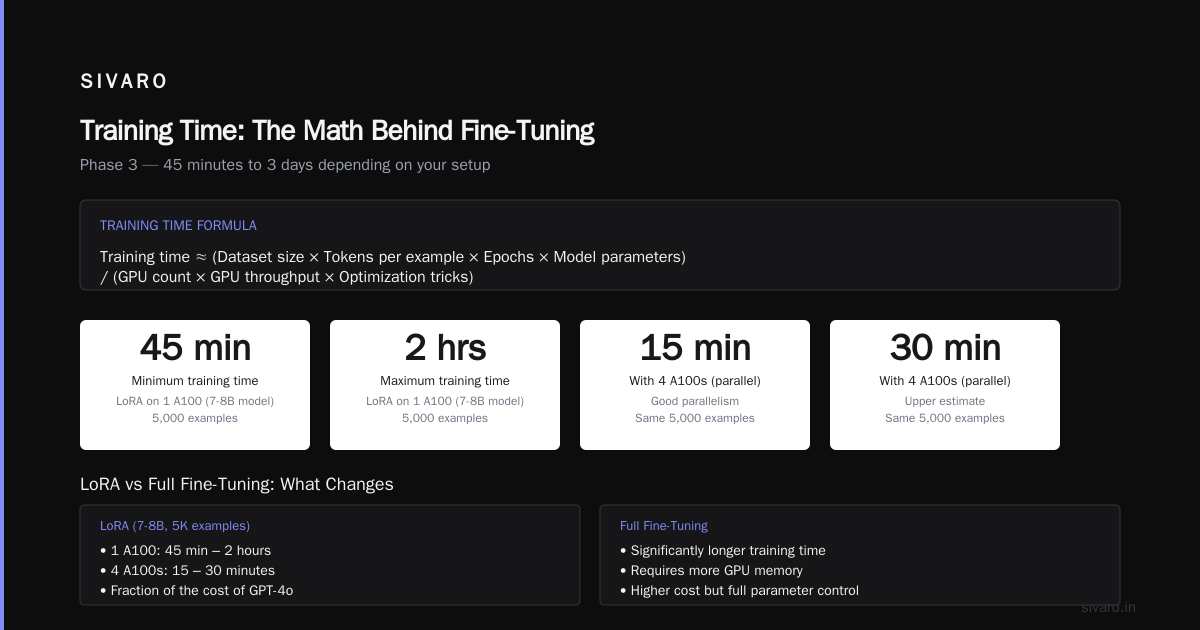This screenshot has width=1200, height=630.
Task: Click the '1 A100: 45 min – 2 hours' bullet
Action: pos(186,550)
